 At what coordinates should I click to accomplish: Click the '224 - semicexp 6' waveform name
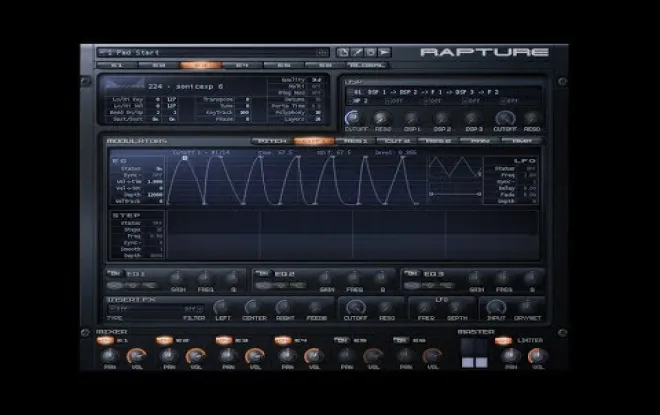186,86
